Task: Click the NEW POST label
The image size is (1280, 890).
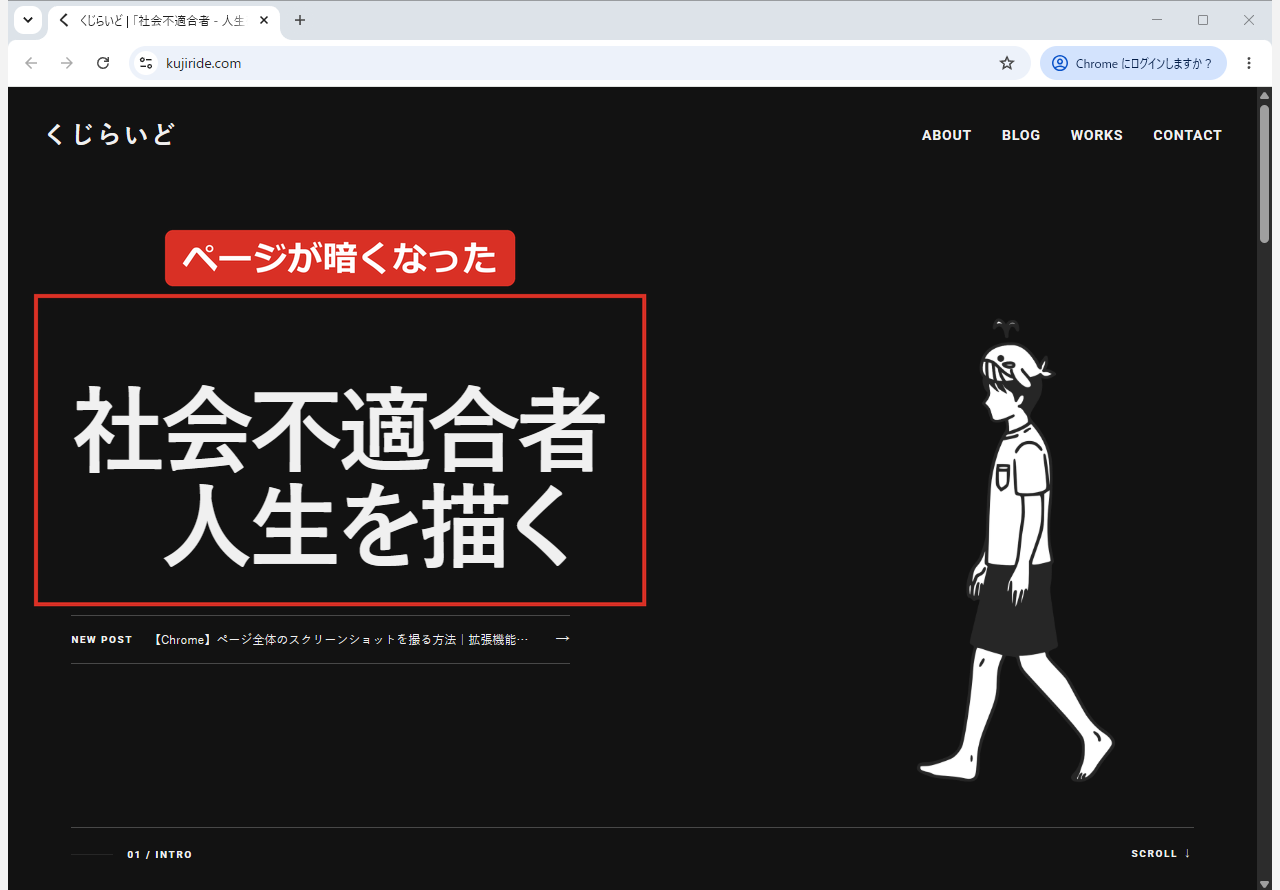Action: 102,640
